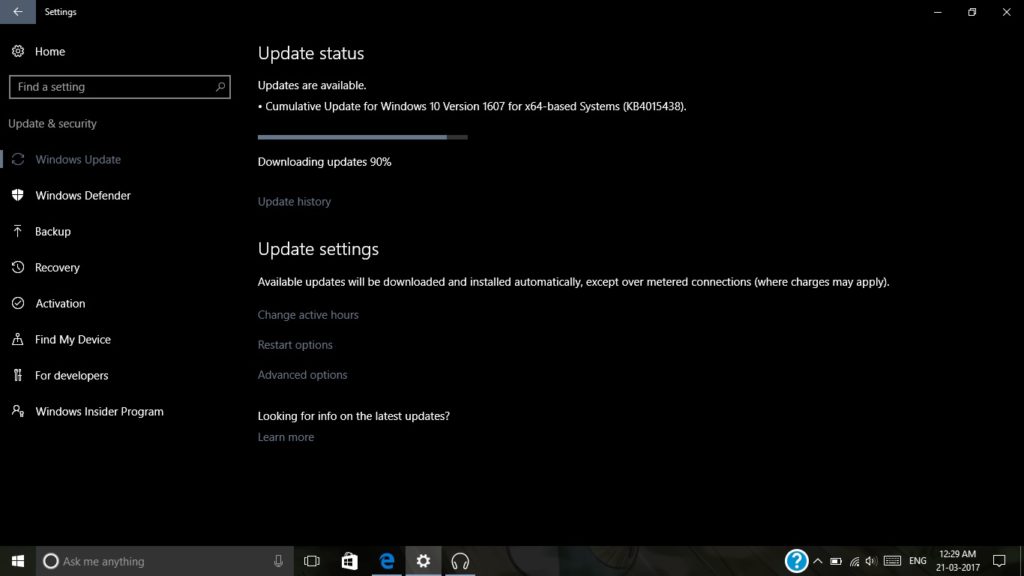
Task: Click the KB4015438 cumulative update entry
Action: [472, 106]
